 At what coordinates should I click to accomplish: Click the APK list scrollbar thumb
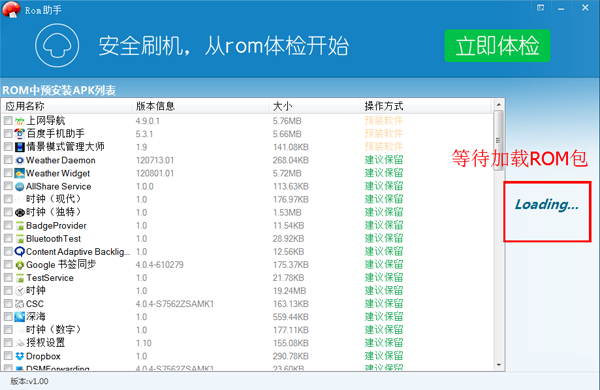point(498,140)
